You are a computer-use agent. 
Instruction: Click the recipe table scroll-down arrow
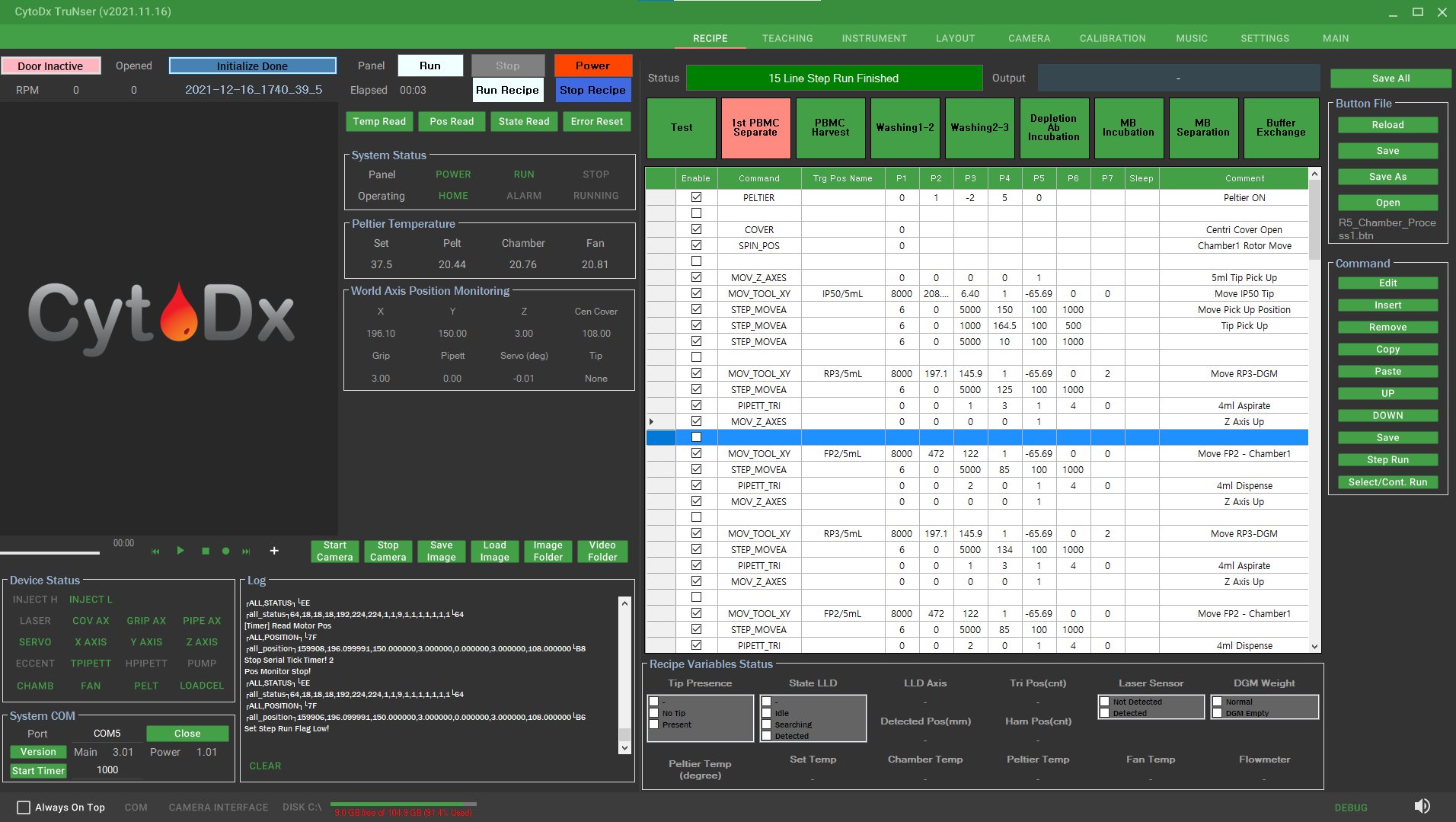(1314, 647)
